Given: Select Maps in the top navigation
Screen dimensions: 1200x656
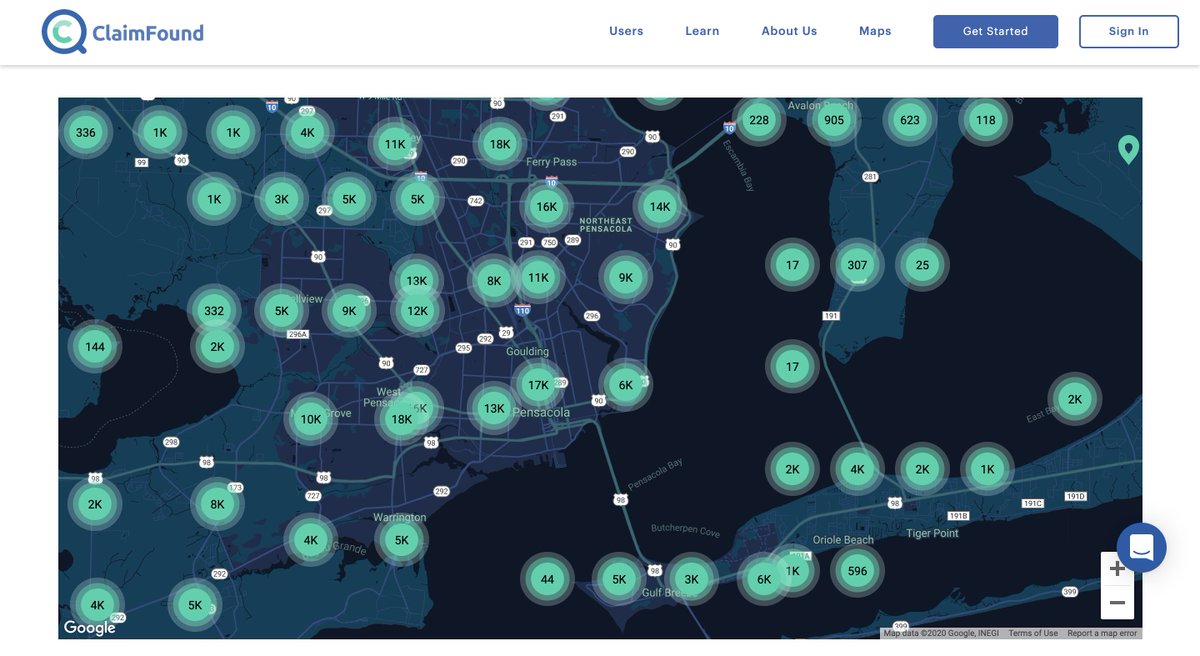Looking at the screenshot, I should point(875,31).
